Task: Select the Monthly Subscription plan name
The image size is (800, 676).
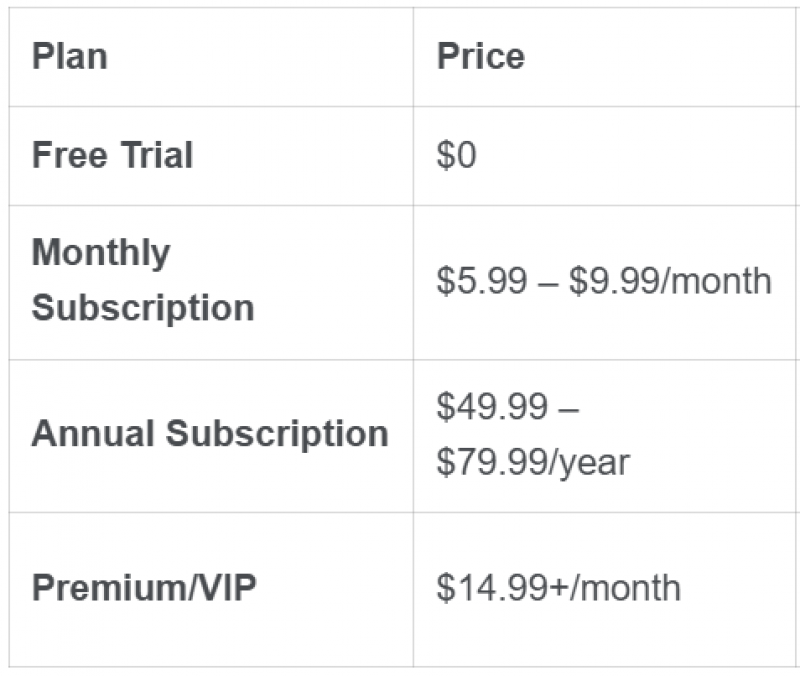Action: click(142, 280)
